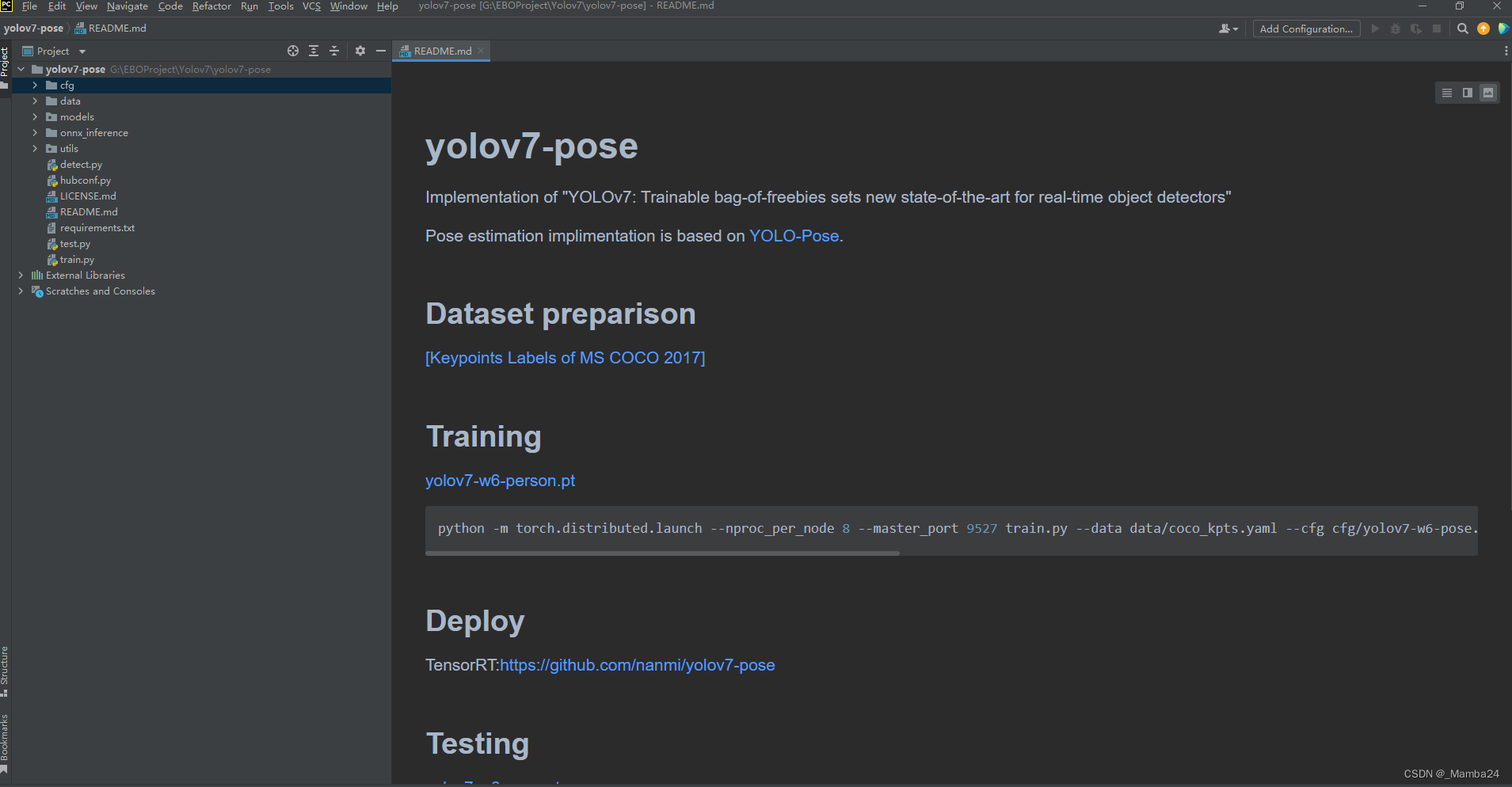Switch markdown view to Editor only
Image resolution: width=1512 pixels, height=787 pixels.
tap(1447, 93)
